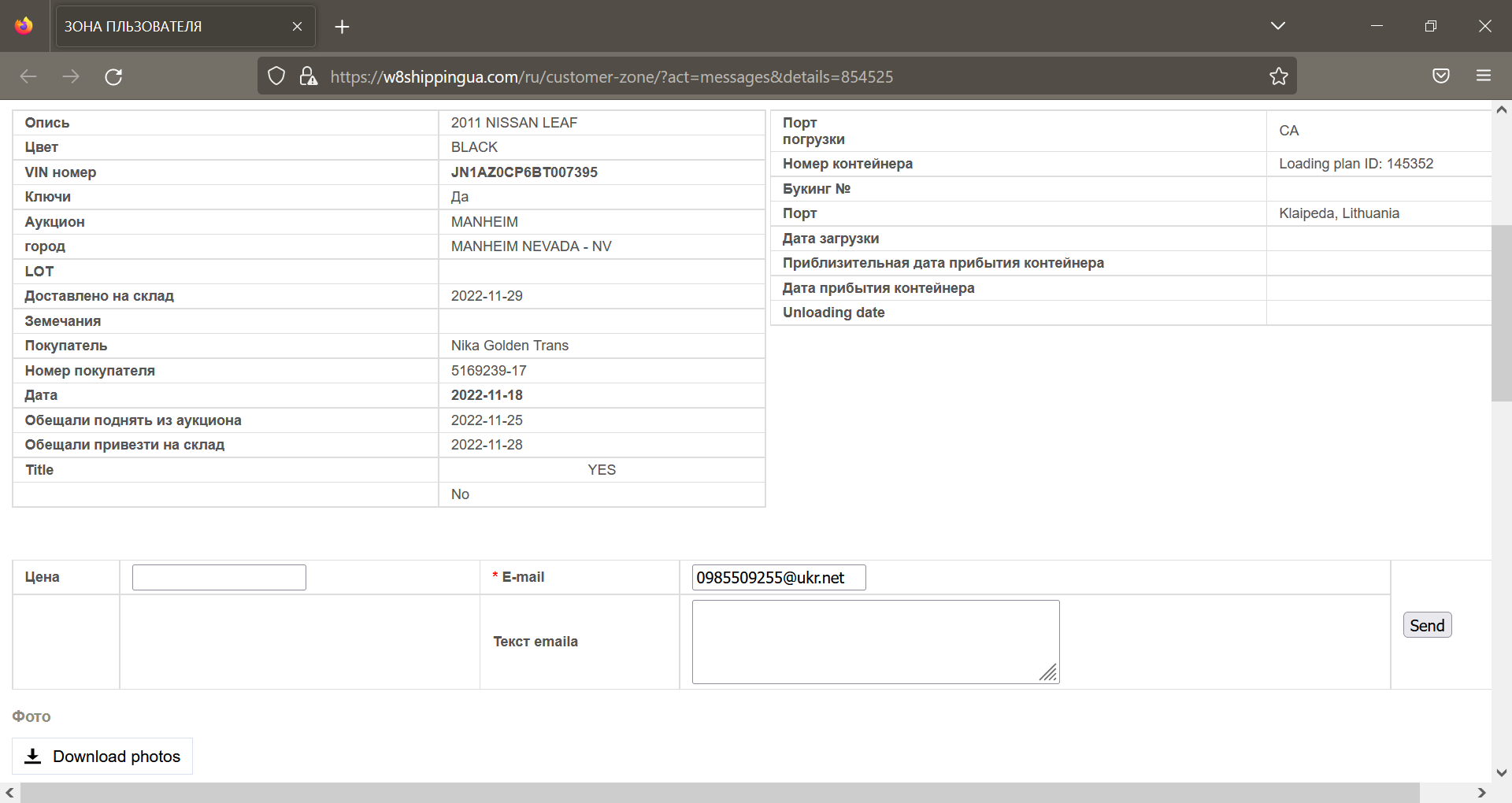Open the tracking protection shield icon
Screen dimensions: 1512x803
point(276,76)
